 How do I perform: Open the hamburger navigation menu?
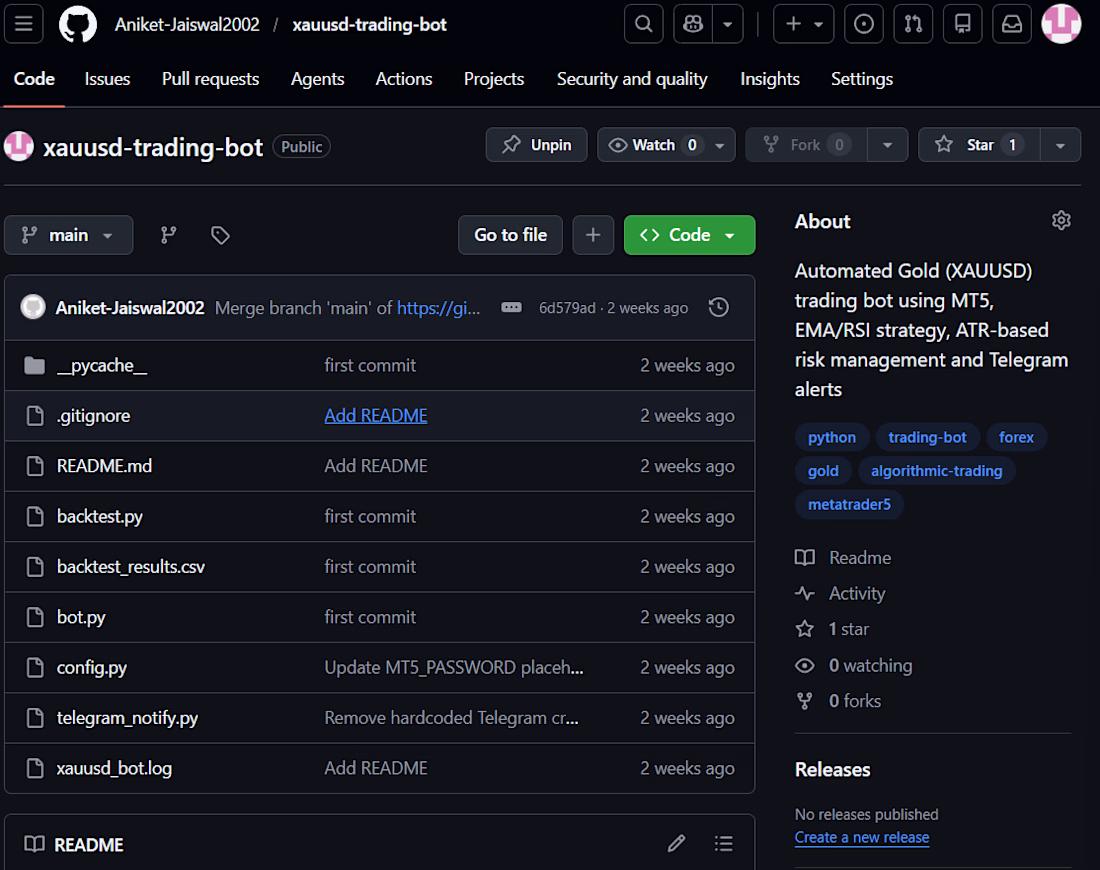[x=24, y=24]
